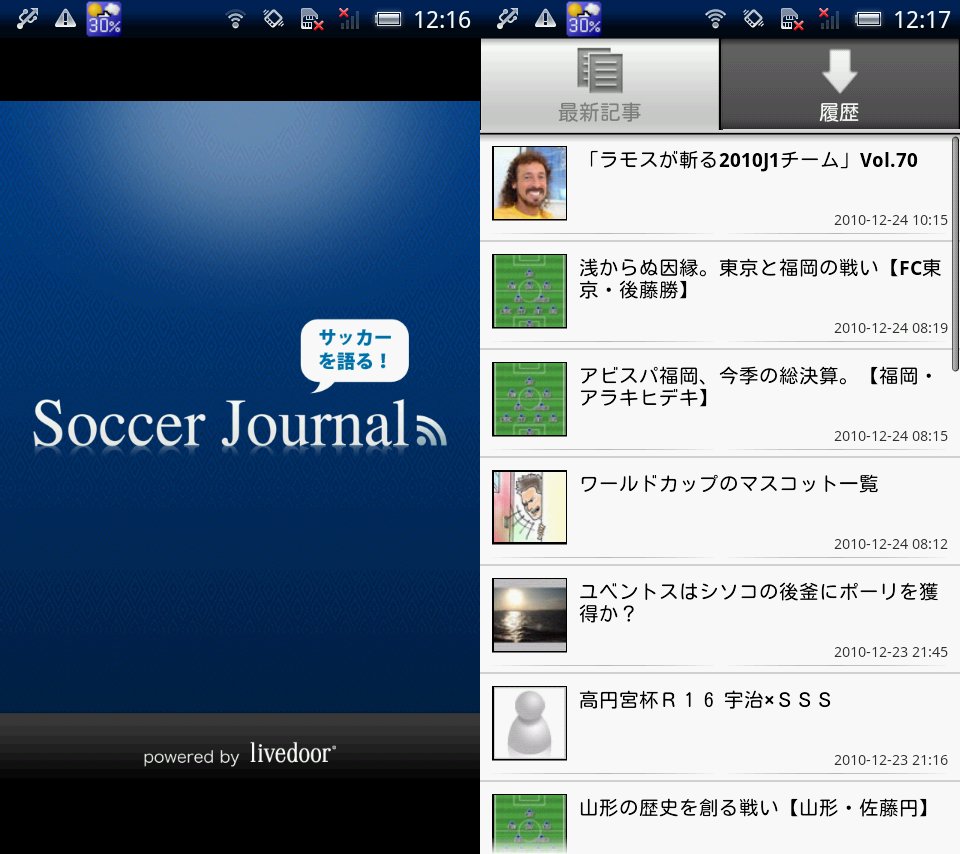Tap the screen rotation icon on the 12:16 screen
960x854 pixels.
273,19
